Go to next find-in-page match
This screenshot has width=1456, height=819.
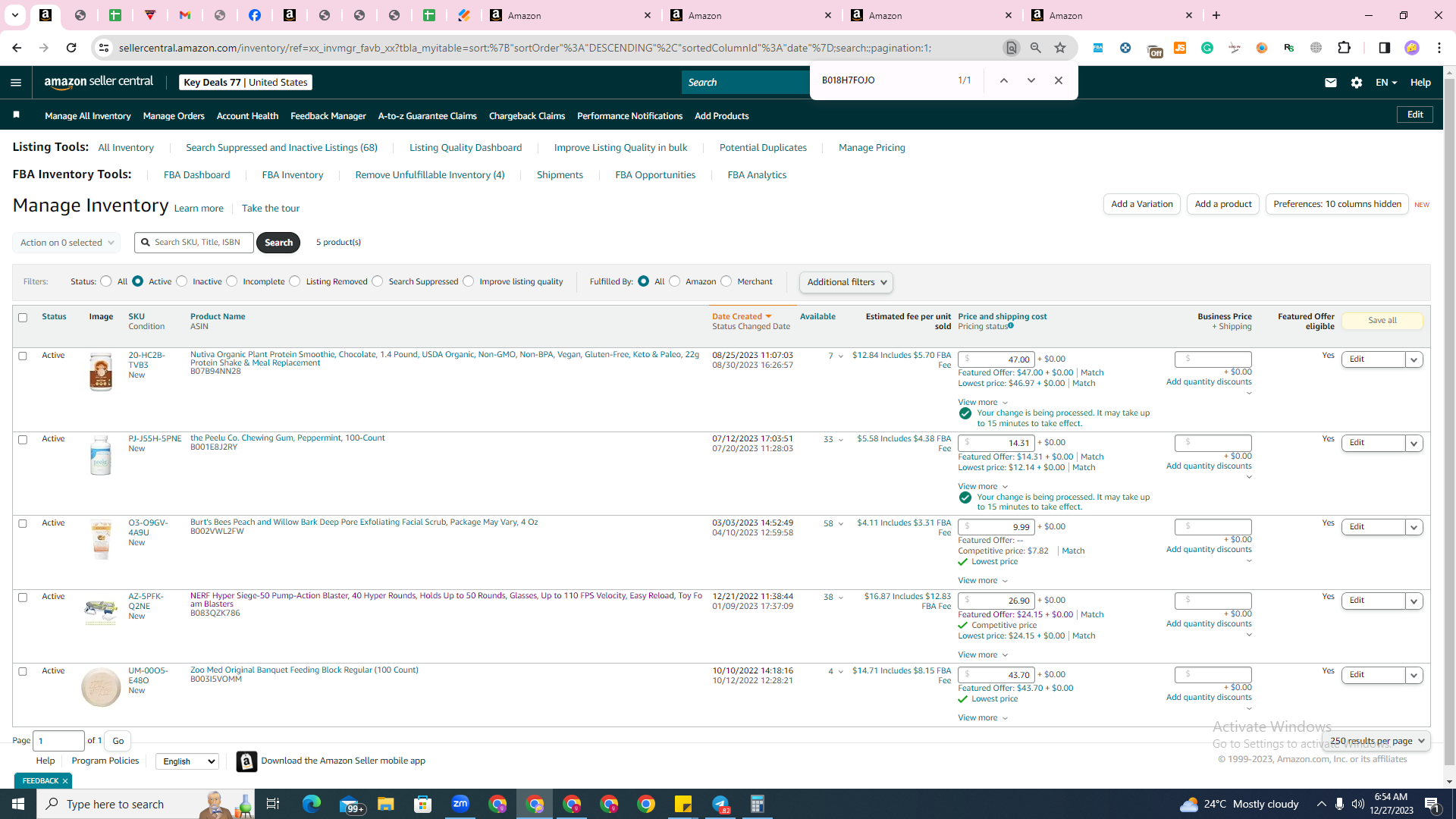pyautogui.click(x=1031, y=80)
